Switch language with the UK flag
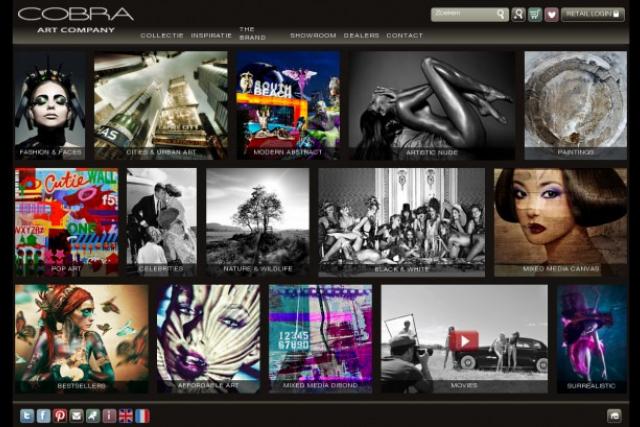Viewport: 640px width, 427px height. pyautogui.click(x=126, y=415)
